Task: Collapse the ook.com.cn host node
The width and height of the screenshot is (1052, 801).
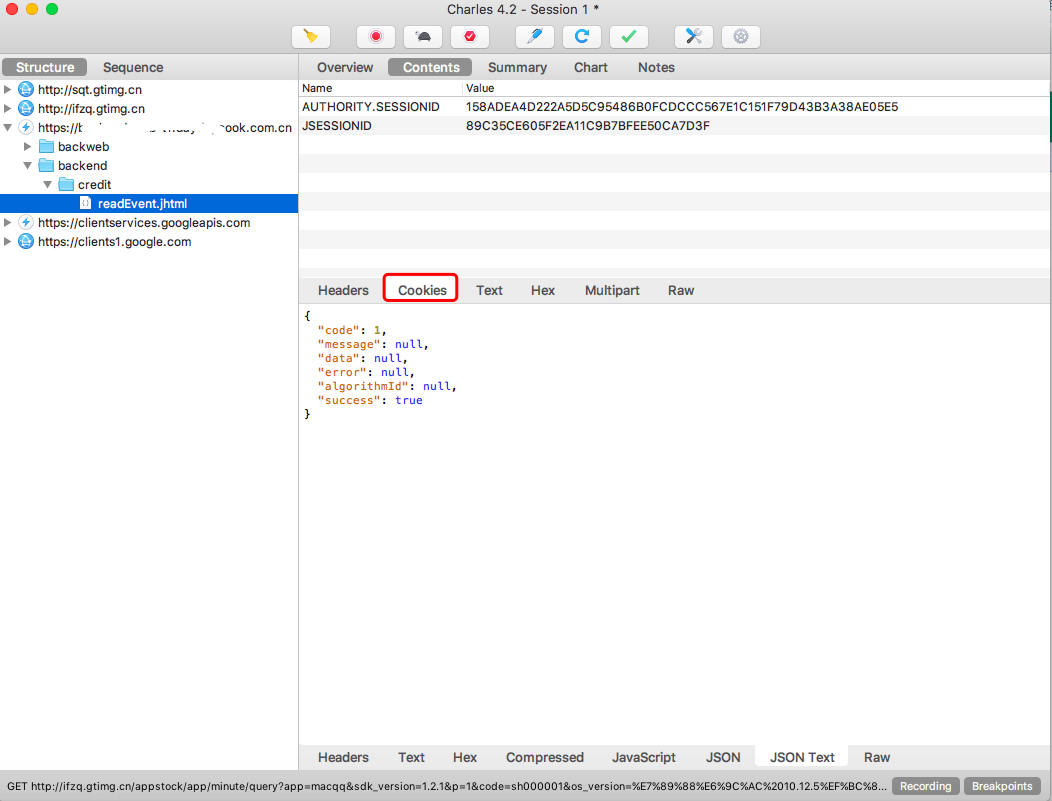Action: tap(7, 127)
